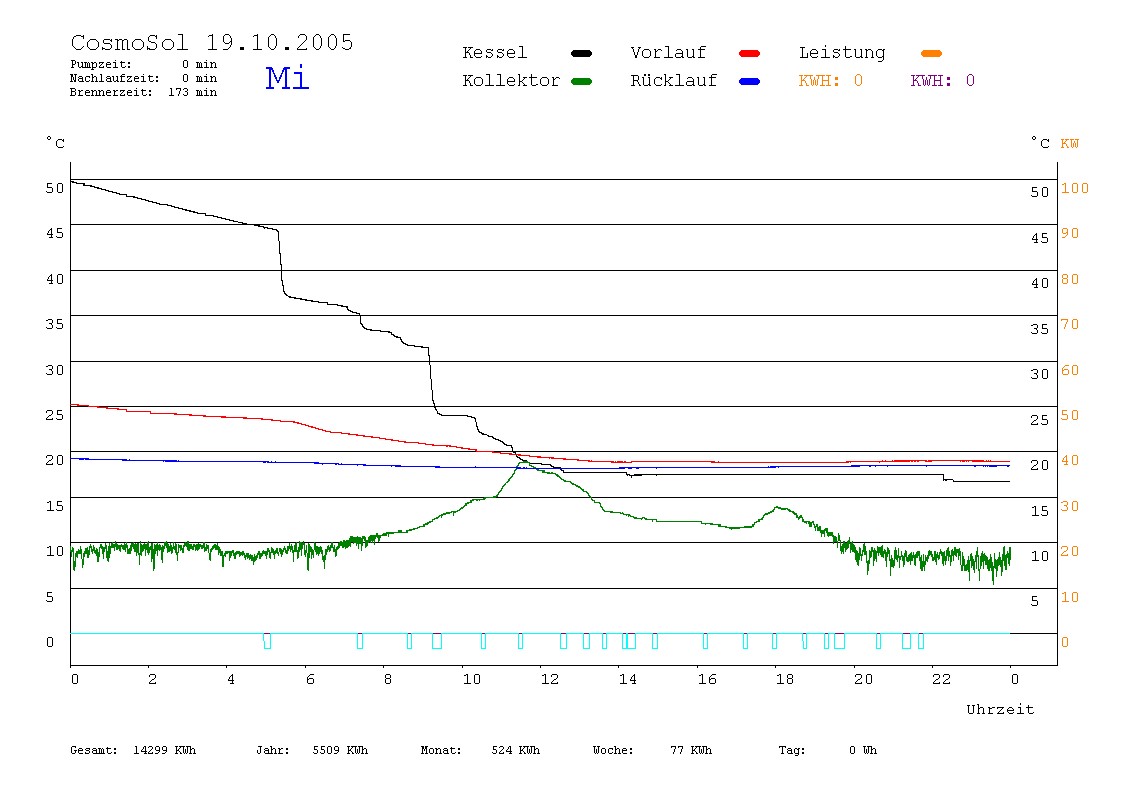Click hour "22" on the Uhrzeit axis
The height and width of the screenshot is (812, 1148).
coord(942,679)
